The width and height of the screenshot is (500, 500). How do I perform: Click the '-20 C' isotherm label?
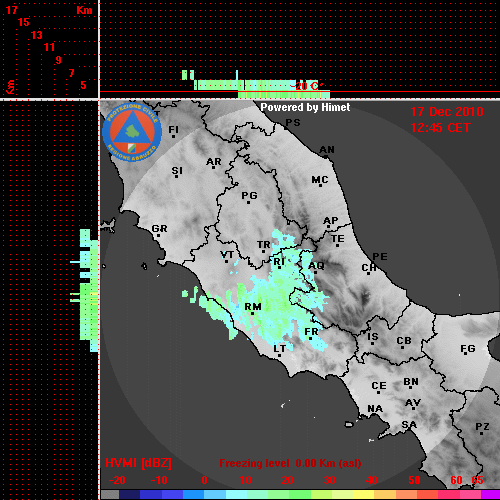304,86
